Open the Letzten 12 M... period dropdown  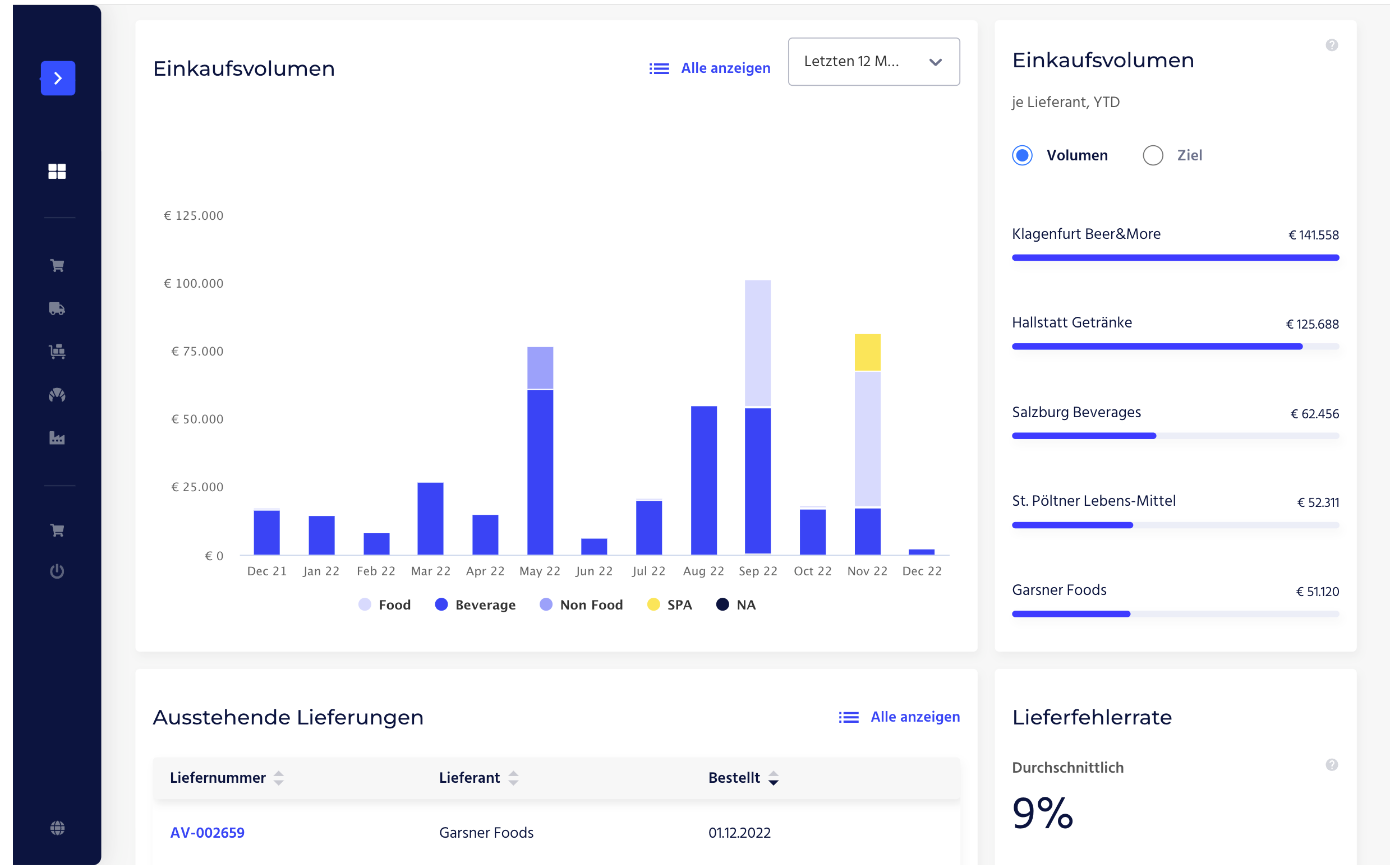coord(873,62)
